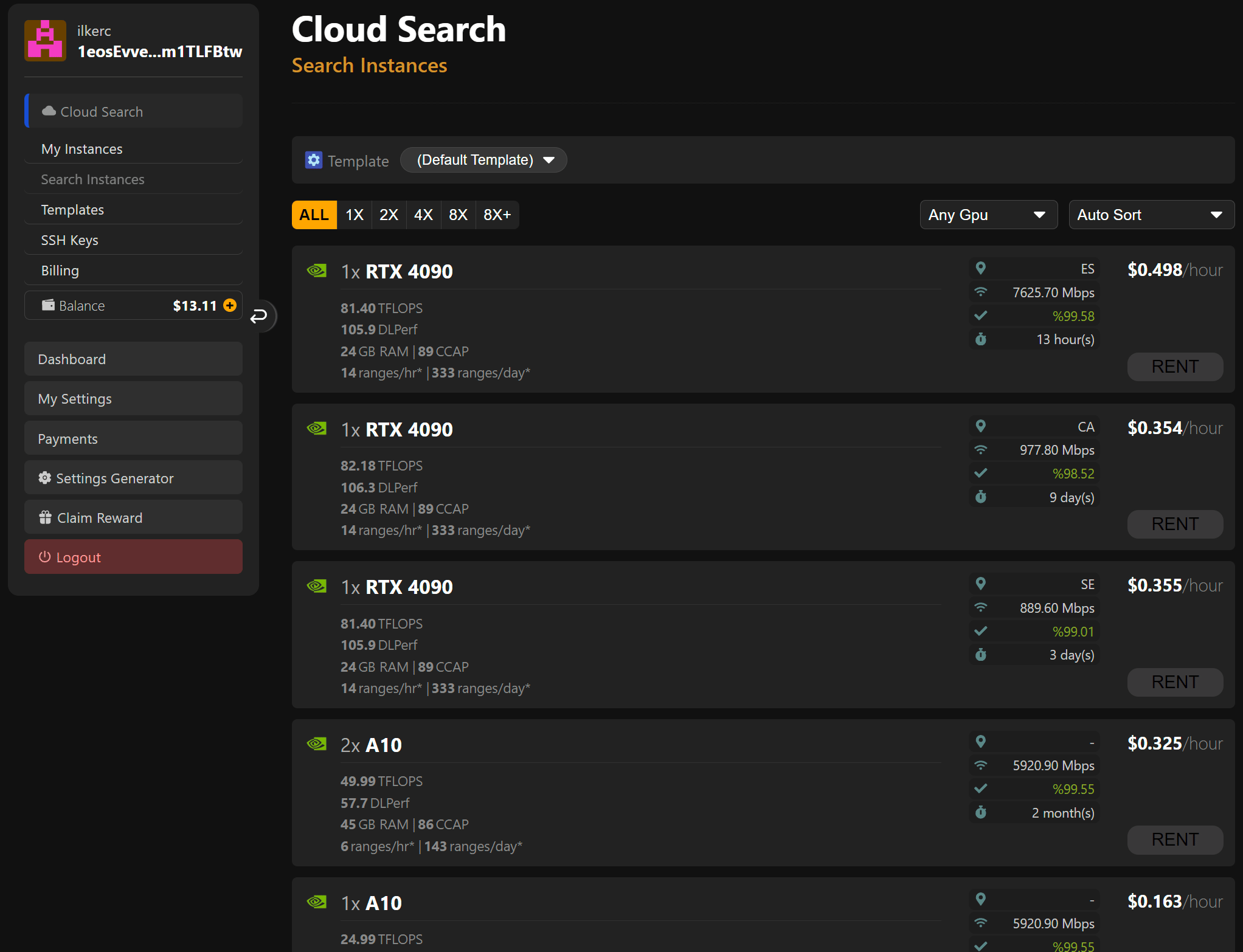
Task: Open the Auto Sort dropdown
Action: pyautogui.click(x=1151, y=215)
